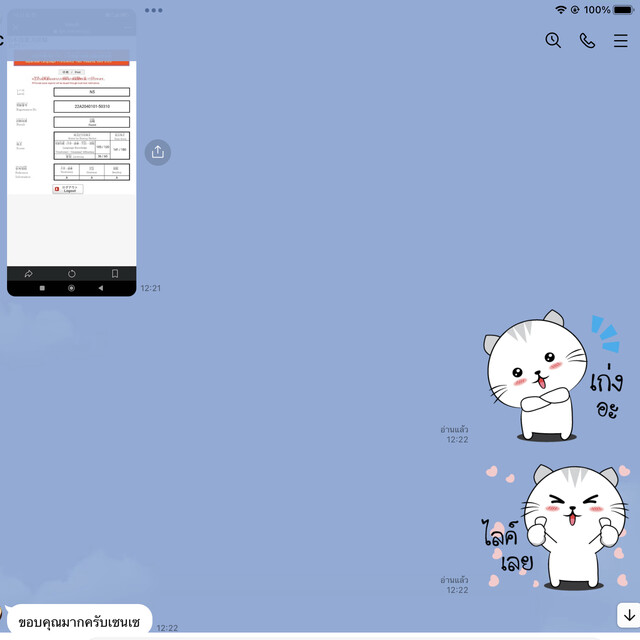Tap the N5 level field in screenshot
The width and height of the screenshot is (640, 640).
click(x=91, y=92)
